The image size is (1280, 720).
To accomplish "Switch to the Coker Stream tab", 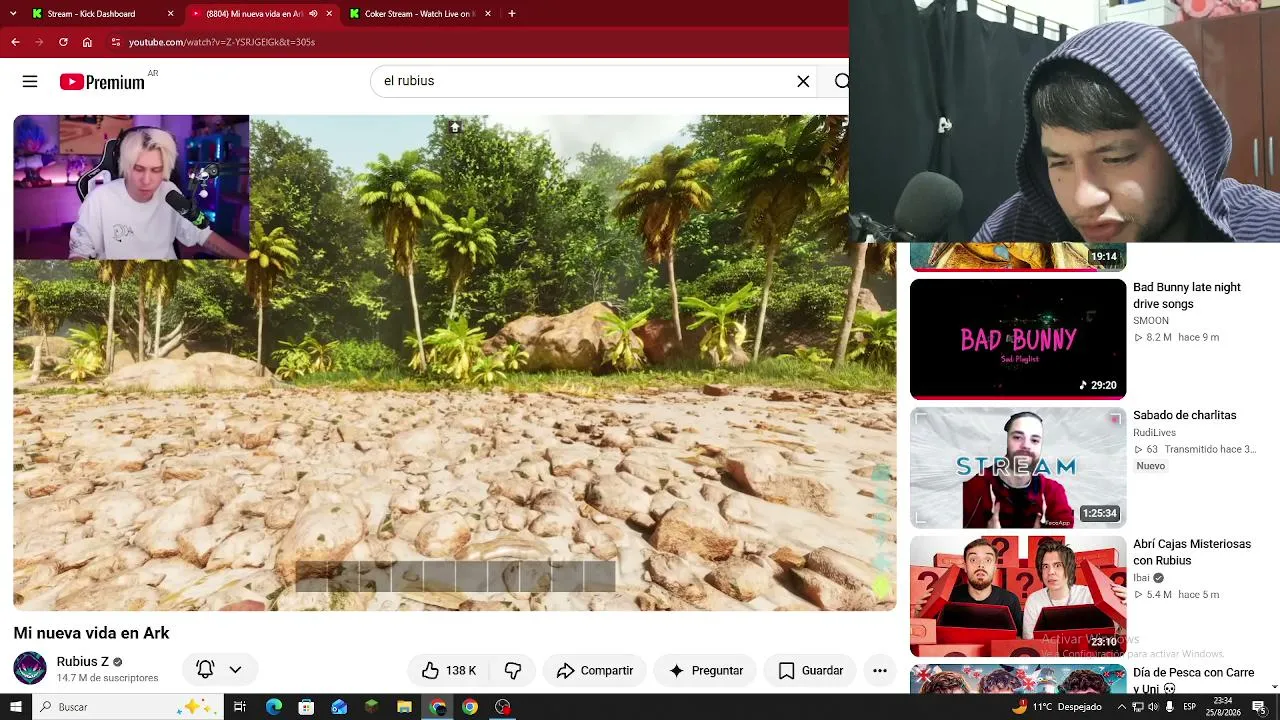I will (420, 14).
